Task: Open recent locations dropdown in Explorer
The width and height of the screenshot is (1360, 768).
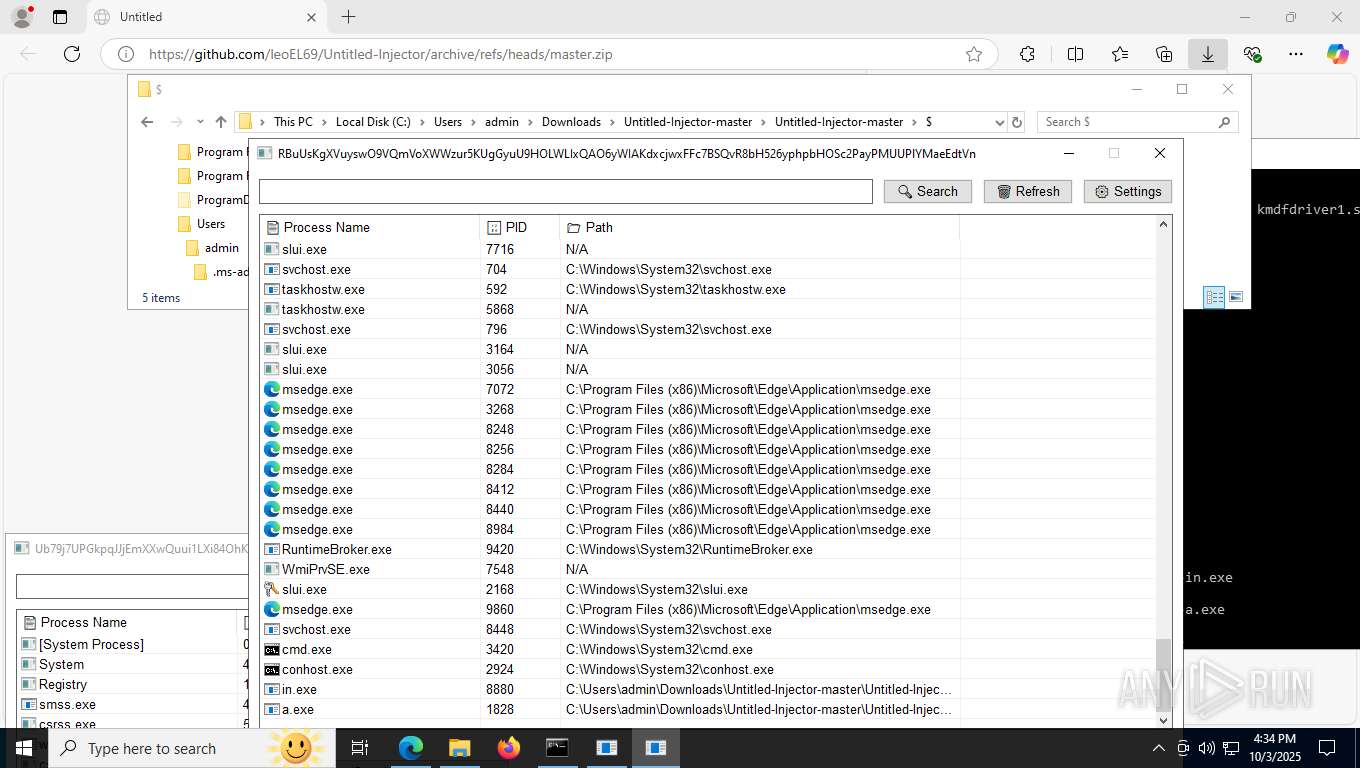Action: [200, 122]
